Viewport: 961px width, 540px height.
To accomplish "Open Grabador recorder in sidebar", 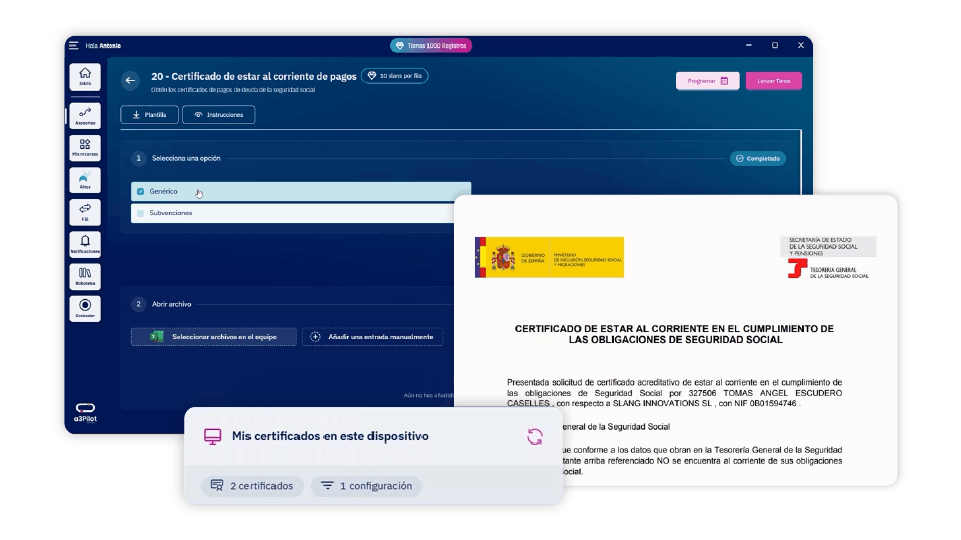I will coord(85,308).
